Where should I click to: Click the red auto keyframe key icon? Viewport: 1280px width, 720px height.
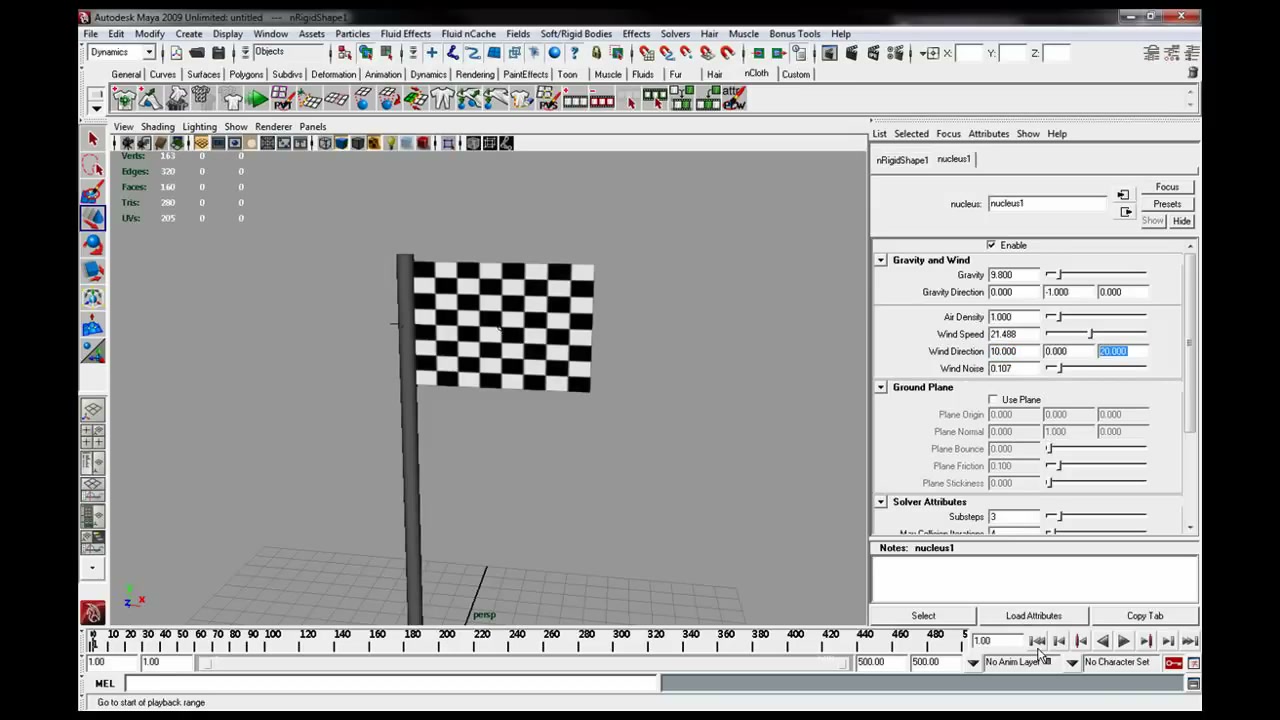click(1173, 662)
